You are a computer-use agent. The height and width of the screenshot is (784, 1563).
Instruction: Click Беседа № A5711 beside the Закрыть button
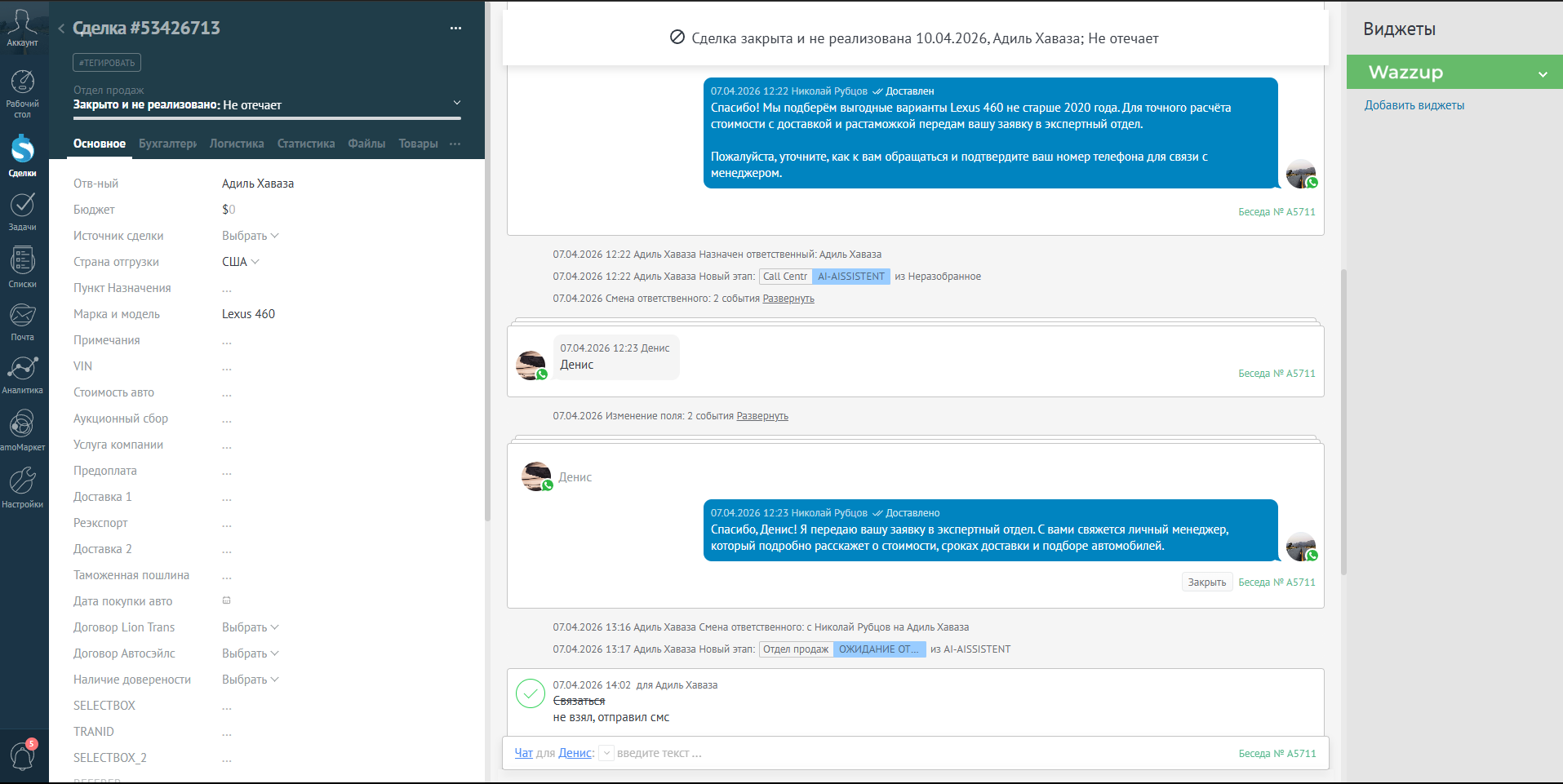1277,582
